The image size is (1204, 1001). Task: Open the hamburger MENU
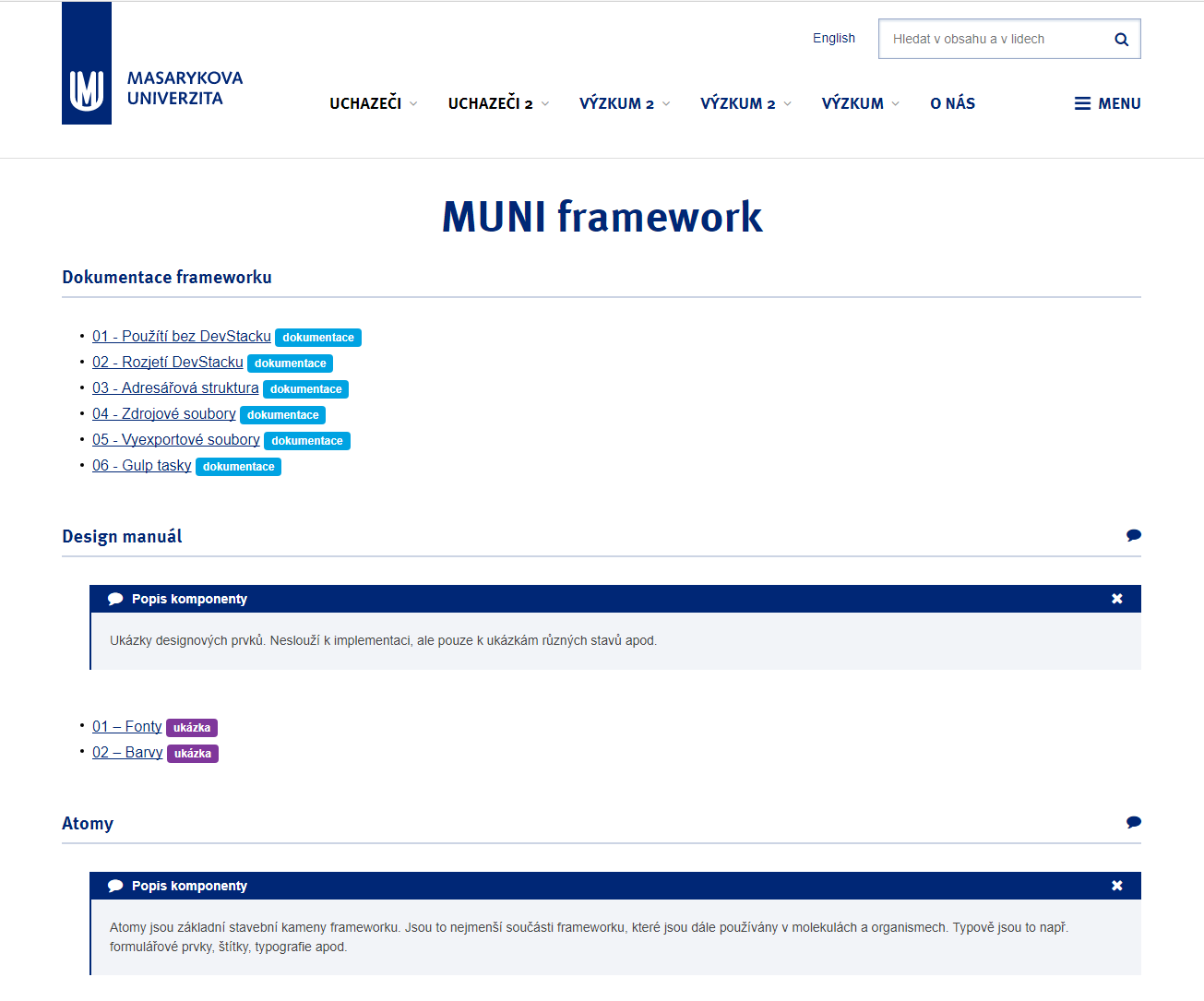[1106, 103]
